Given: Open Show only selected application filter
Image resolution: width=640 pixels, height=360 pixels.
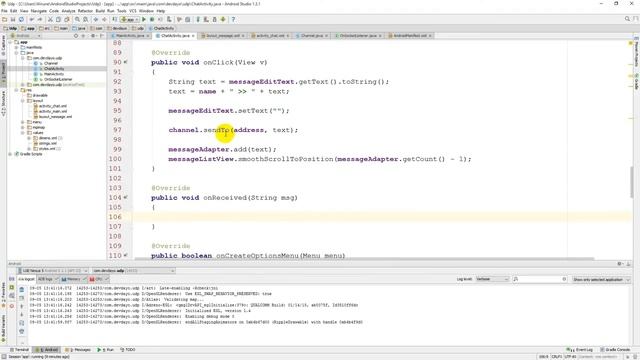Looking at the screenshot, I should (601, 280).
